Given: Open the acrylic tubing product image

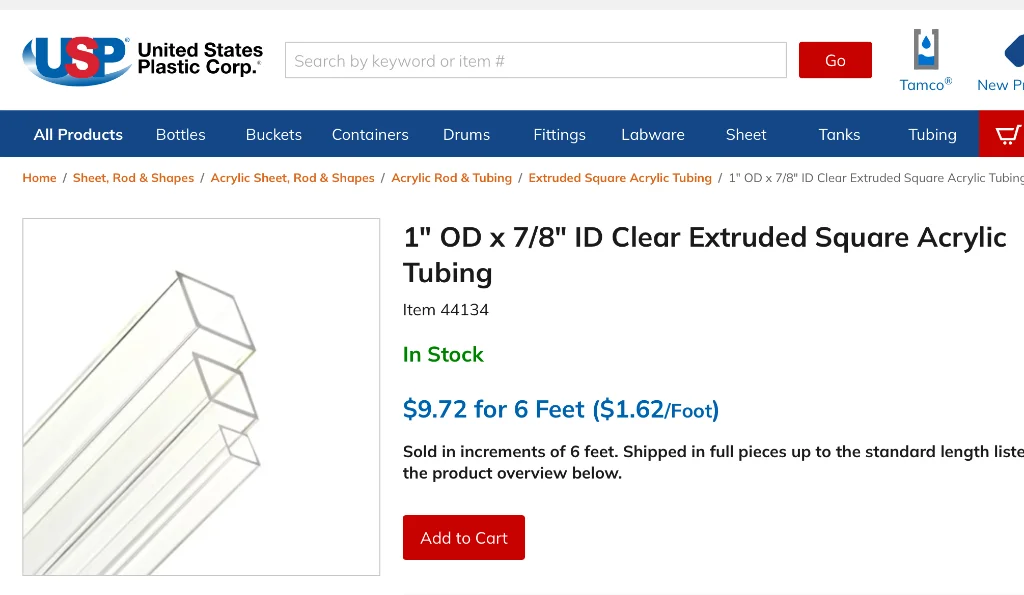Looking at the screenshot, I should (x=201, y=397).
